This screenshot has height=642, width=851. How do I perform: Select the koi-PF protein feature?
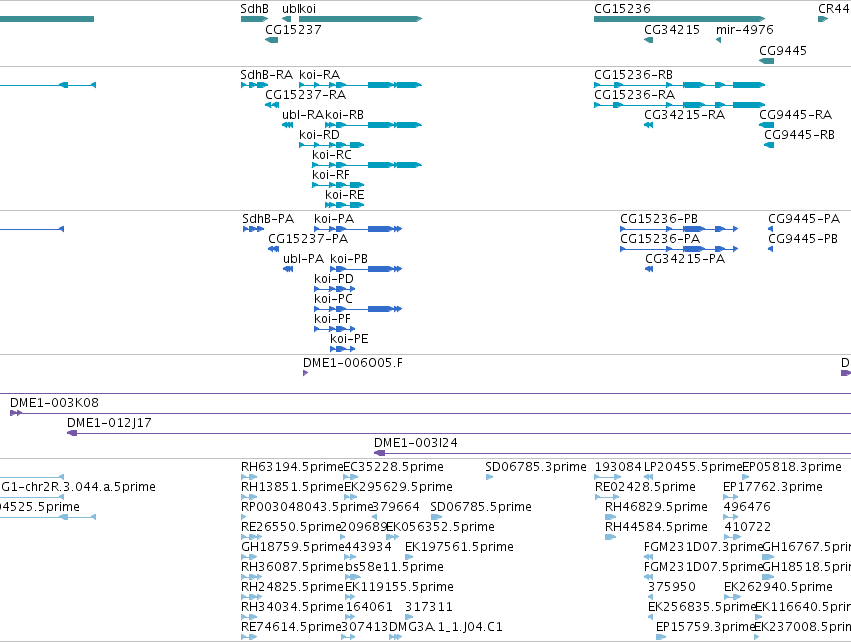click(x=334, y=329)
